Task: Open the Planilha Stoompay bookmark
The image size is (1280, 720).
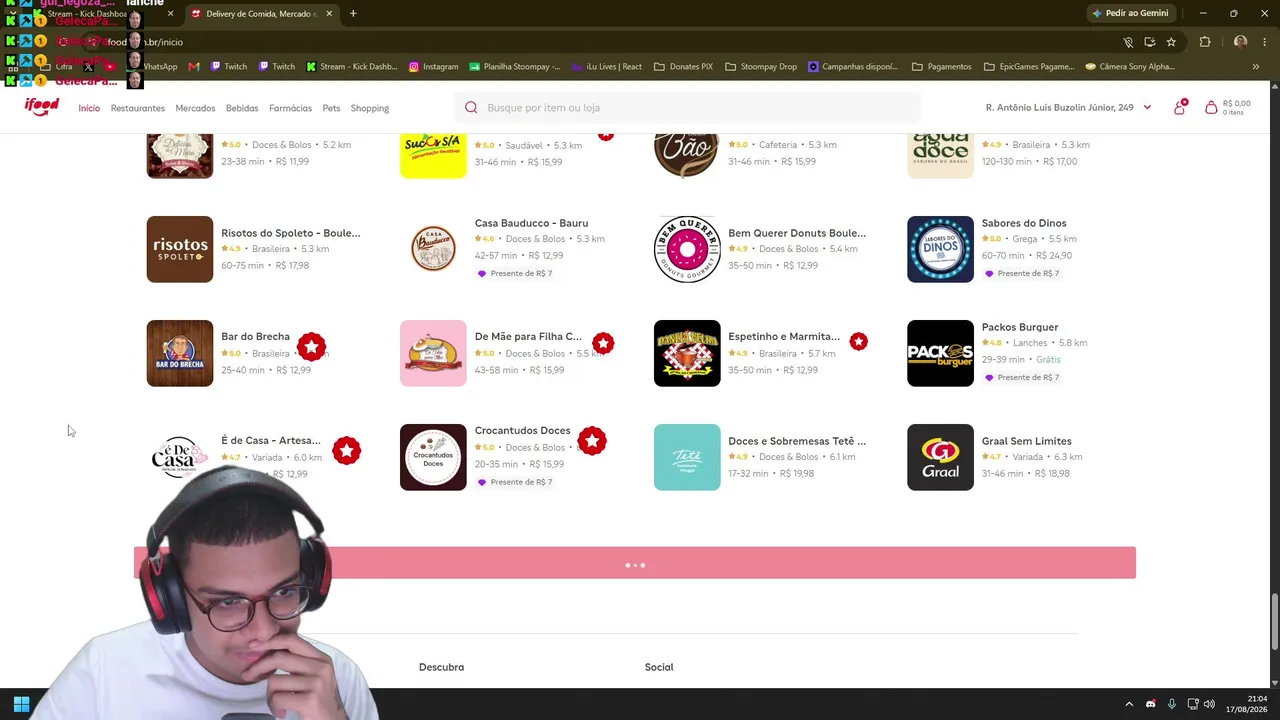Action: click(515, 67)
